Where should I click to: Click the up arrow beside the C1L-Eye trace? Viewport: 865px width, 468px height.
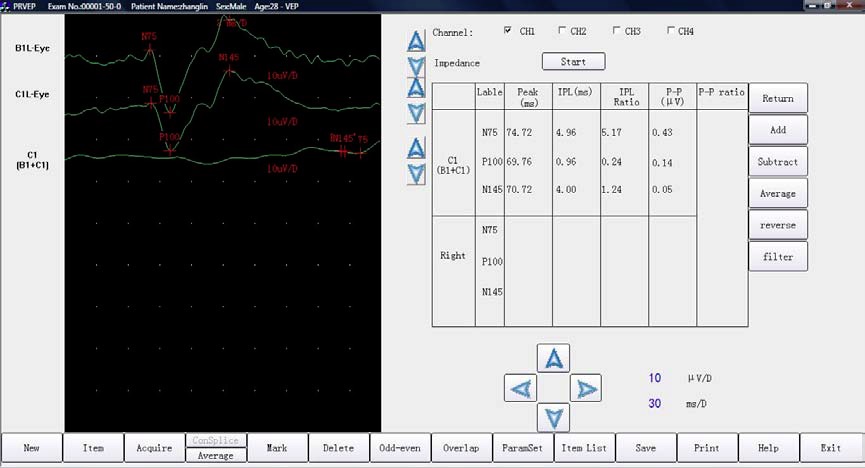[416, 87]
